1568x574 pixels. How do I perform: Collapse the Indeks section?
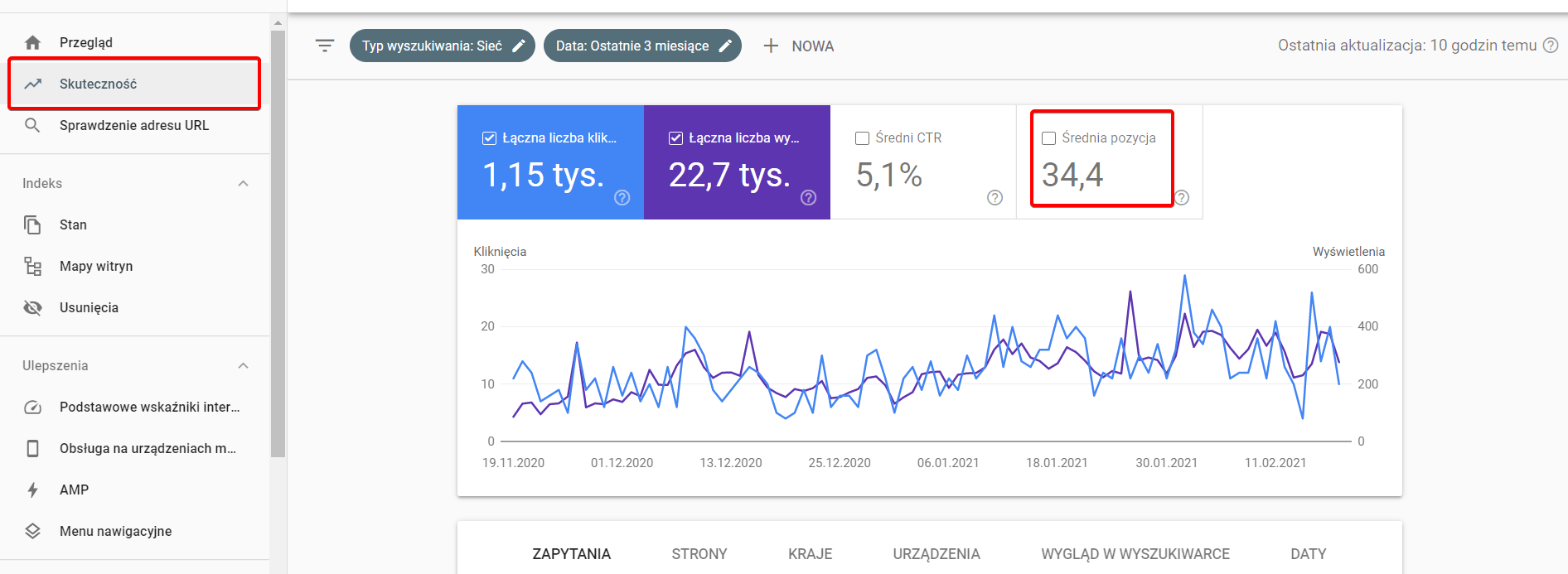coord(243,183)
